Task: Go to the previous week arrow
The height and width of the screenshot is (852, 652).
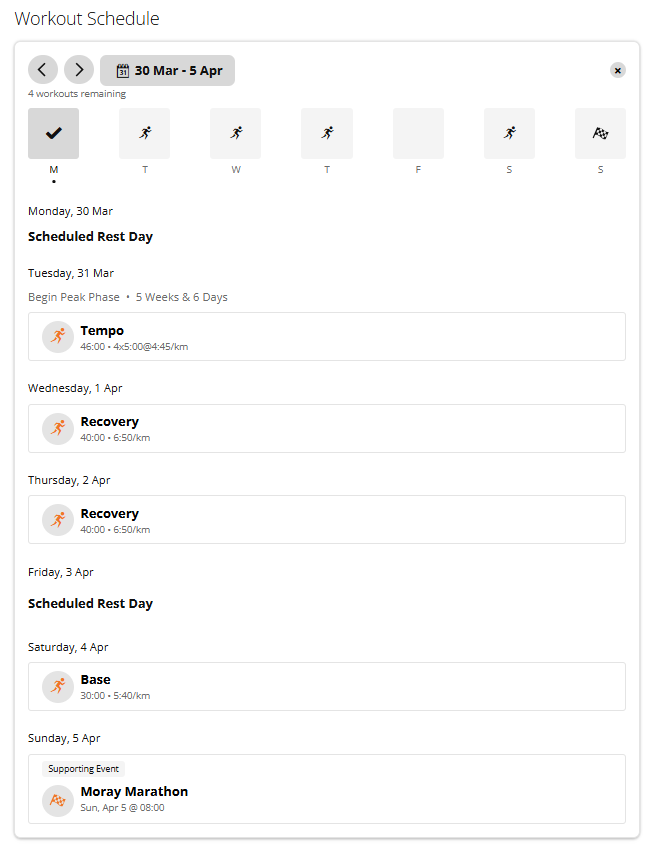Action: click(42, 70)
